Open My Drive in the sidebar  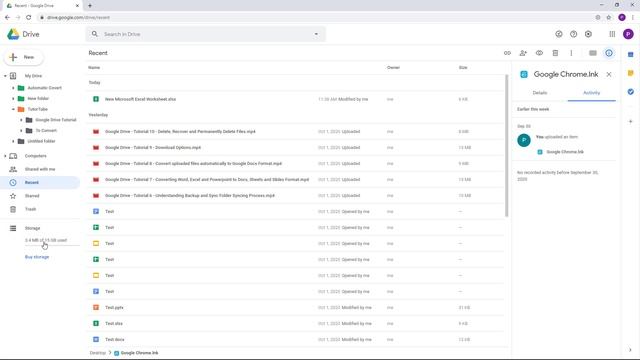[x=33, y=76]
